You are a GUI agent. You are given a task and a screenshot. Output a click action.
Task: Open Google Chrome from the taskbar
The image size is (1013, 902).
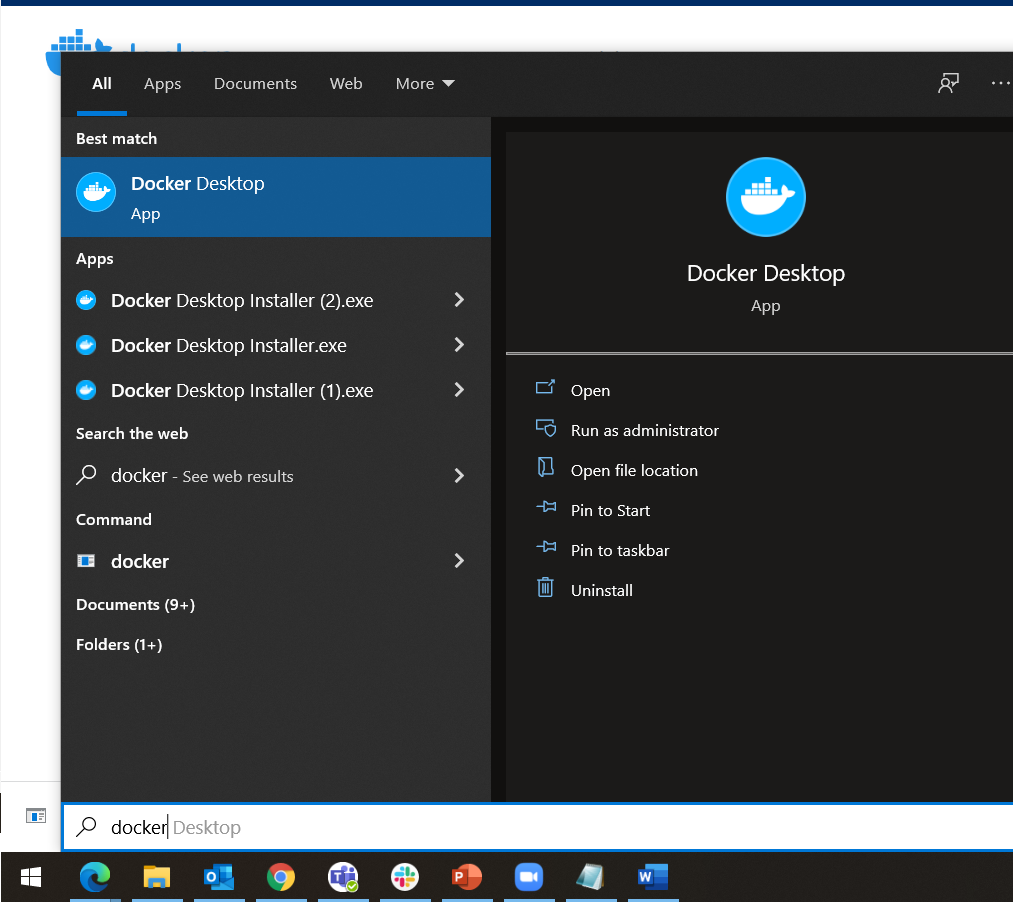[x=280, y=877]
